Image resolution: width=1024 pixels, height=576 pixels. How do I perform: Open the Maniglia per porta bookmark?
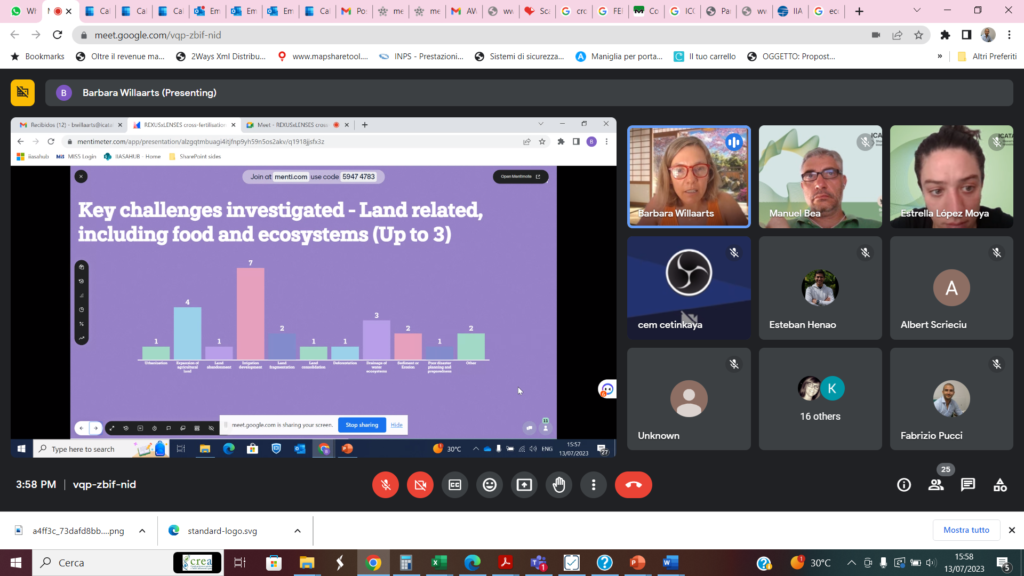click(x=619, y=56)
